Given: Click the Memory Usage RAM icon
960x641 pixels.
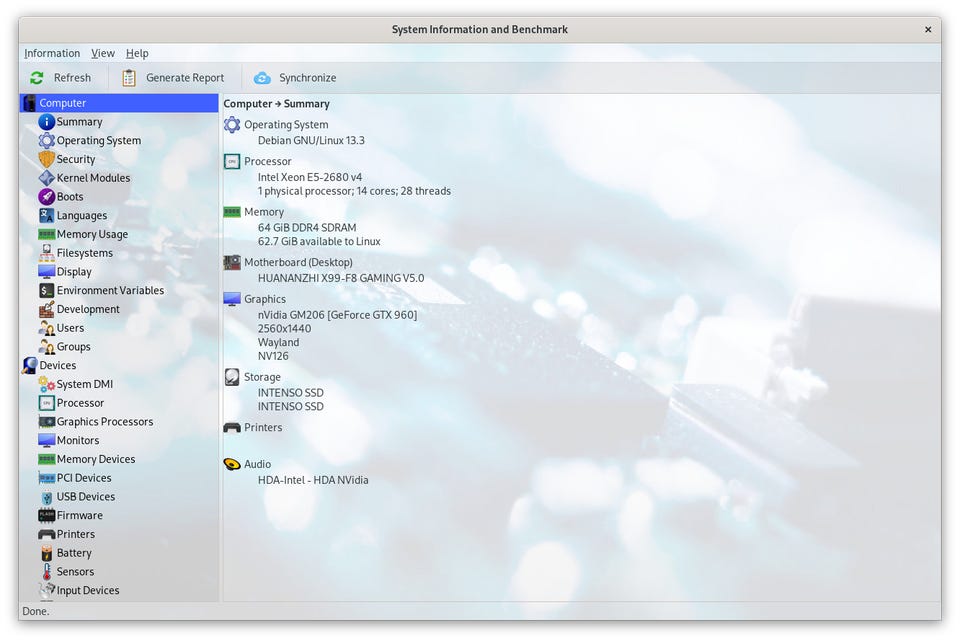Looking at the screenshot, I should 47,234.
